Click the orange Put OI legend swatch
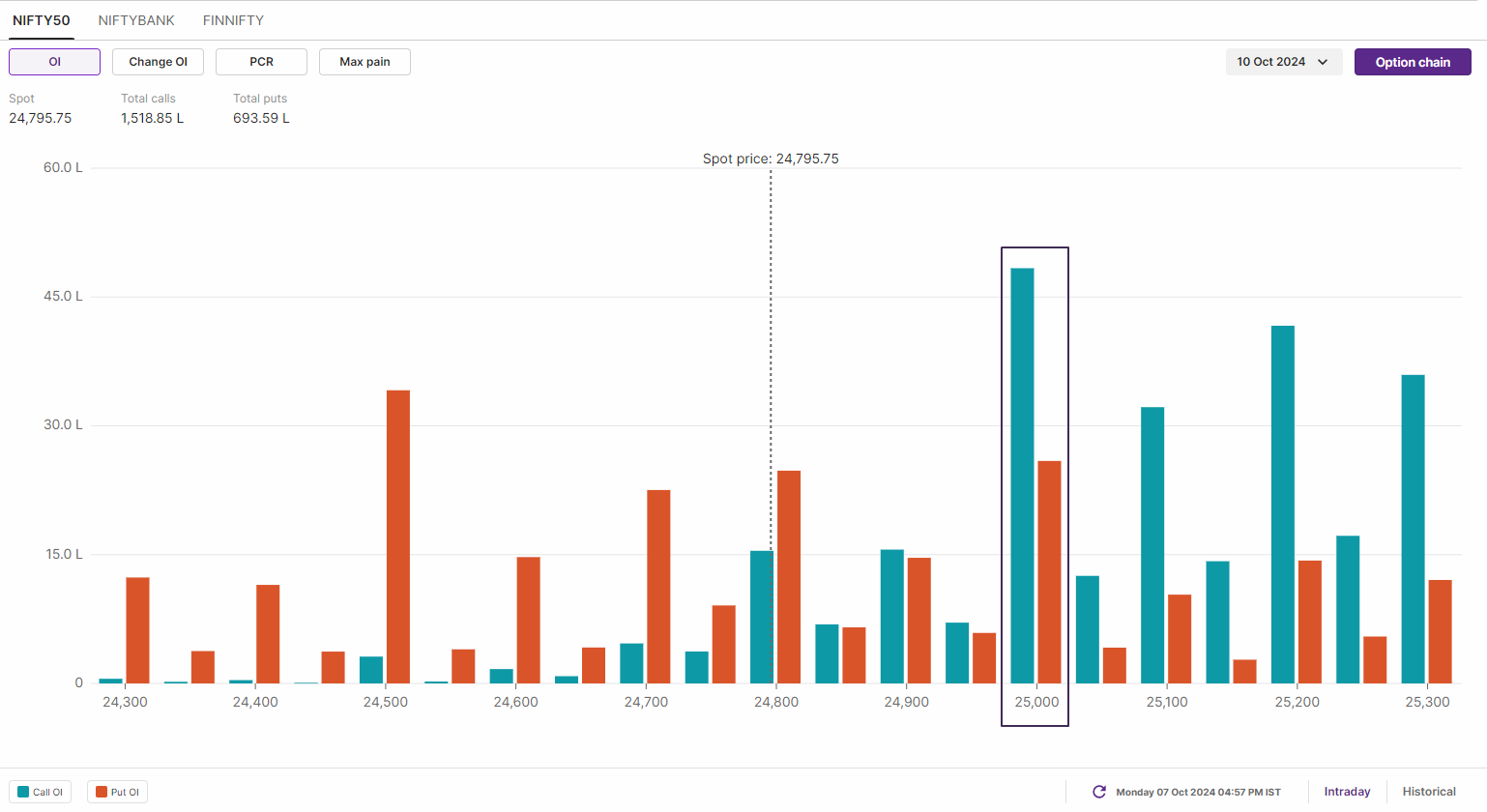 [x=101, y=792]
